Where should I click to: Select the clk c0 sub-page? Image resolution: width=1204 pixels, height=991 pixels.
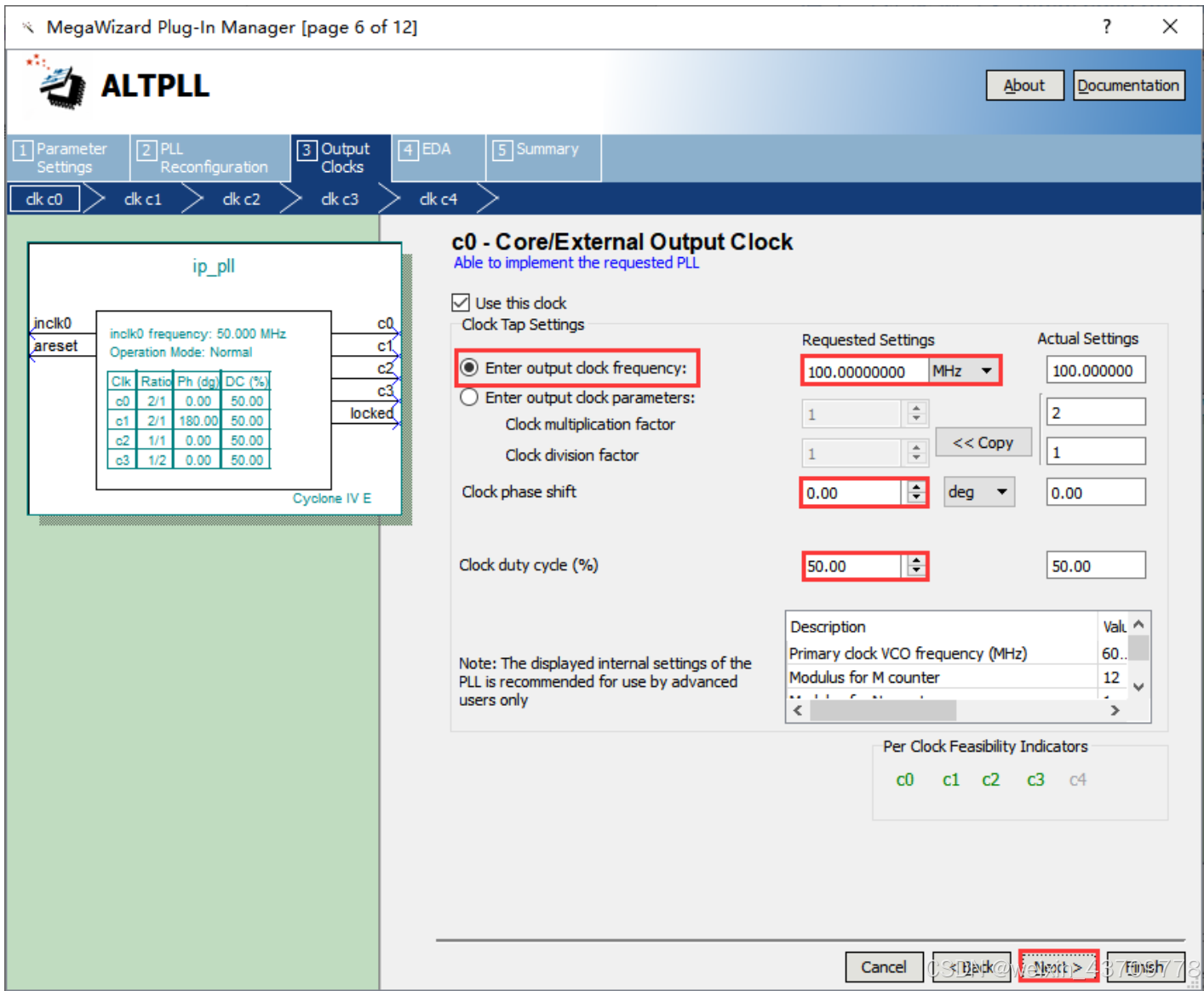tap(44, 199)
